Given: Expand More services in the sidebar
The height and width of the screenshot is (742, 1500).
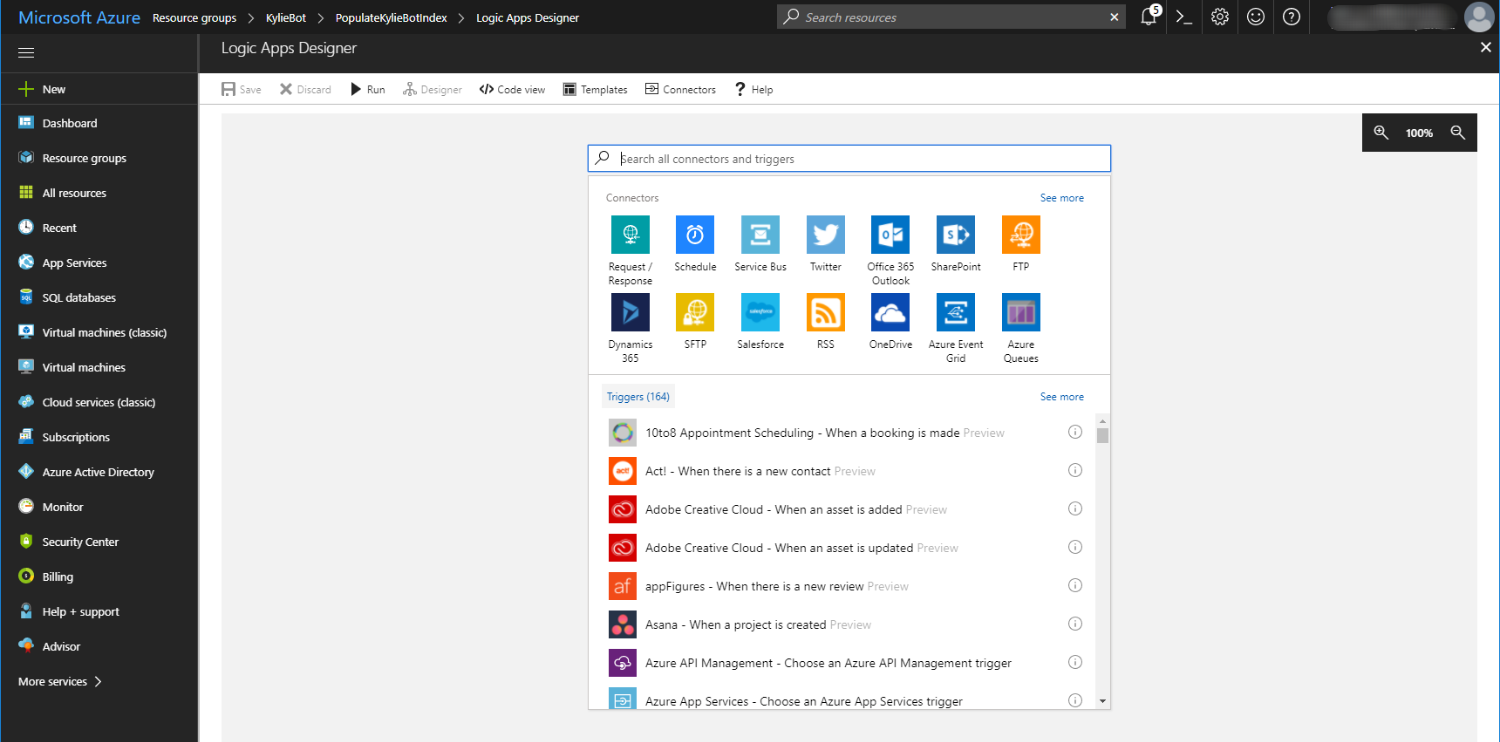Looking at the screenshot, I should coord(60,681).
